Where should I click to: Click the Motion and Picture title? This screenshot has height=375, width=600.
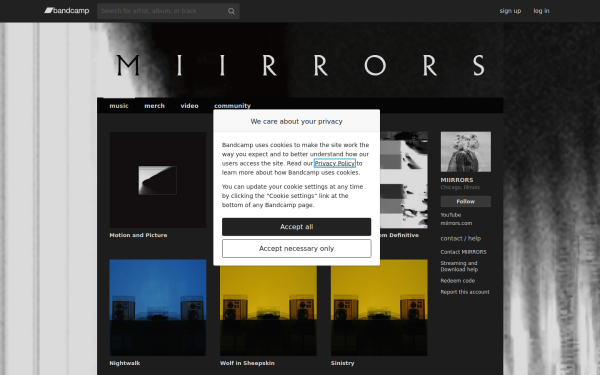coord(138,235)
